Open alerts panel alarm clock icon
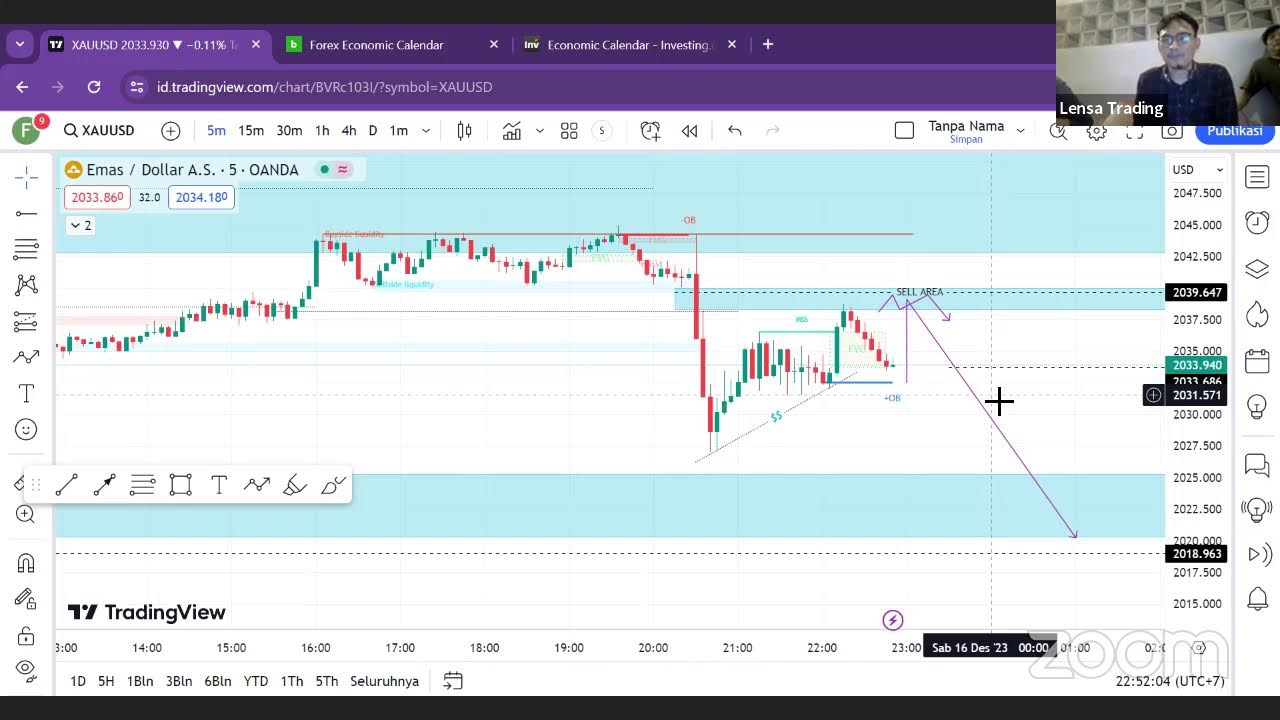Viewport: 1280px width, 720px height. (x=1257, y=222)
